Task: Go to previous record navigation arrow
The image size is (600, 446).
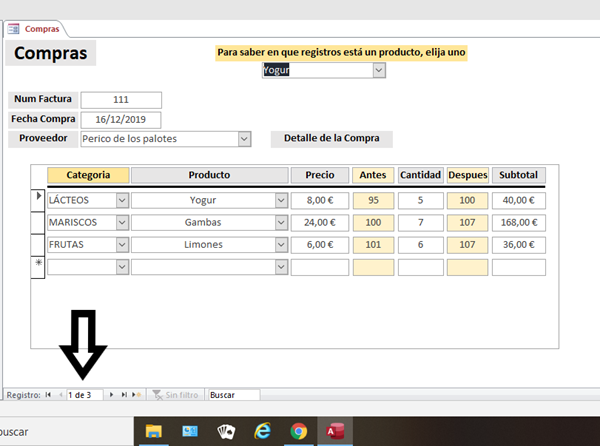Action: [61, 395]
